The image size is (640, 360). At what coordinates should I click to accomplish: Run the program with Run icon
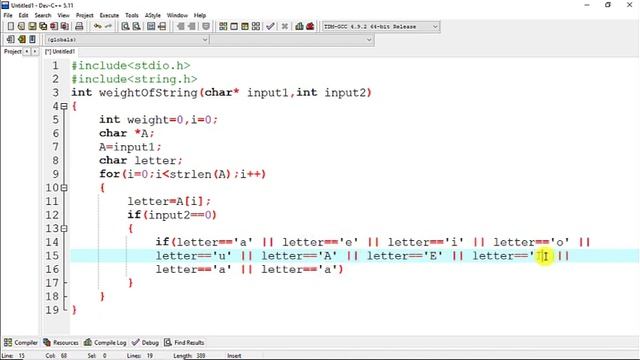(234, 27)
